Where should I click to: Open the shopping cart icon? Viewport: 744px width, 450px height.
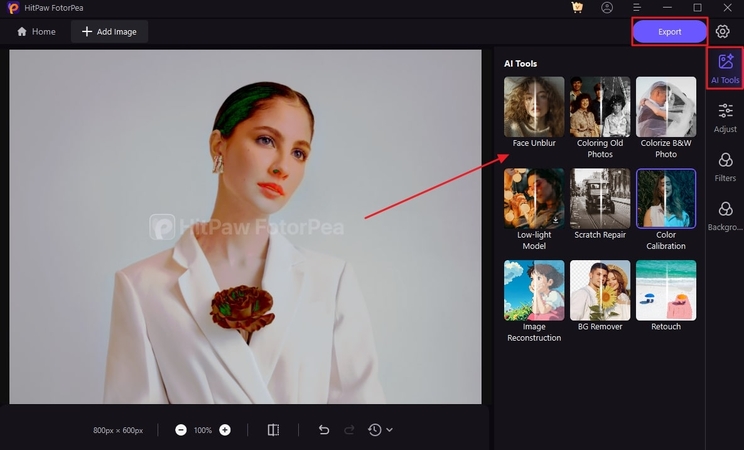point(577,8)
